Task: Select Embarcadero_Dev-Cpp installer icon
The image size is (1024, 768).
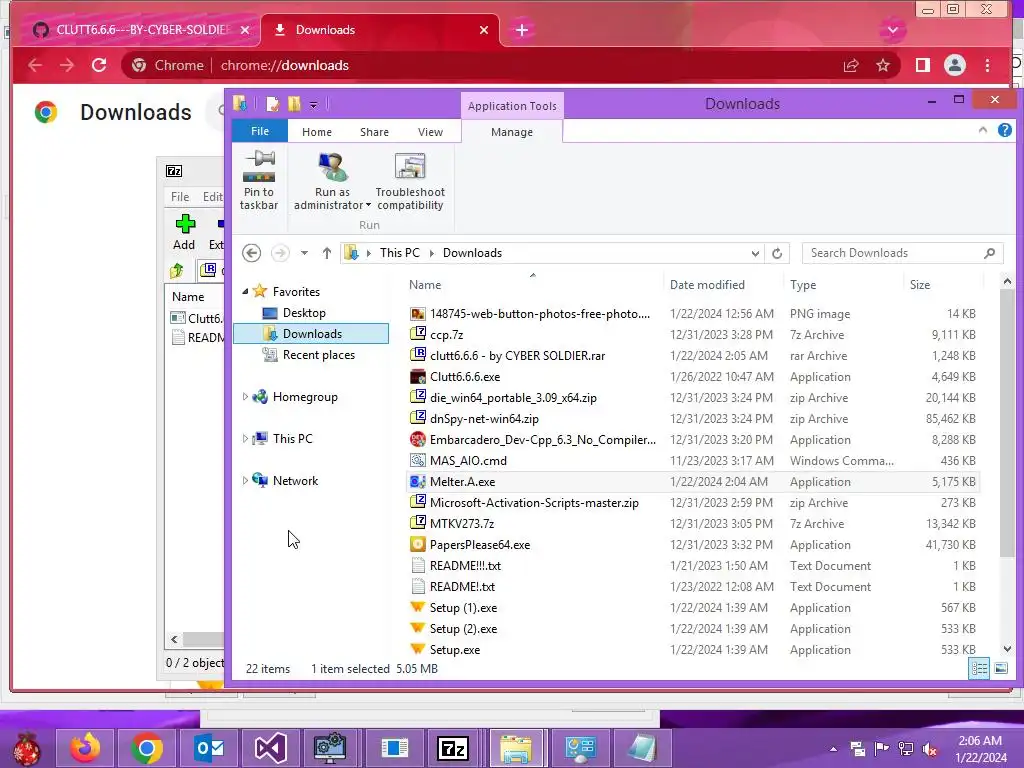Action: tap(417, 440)
